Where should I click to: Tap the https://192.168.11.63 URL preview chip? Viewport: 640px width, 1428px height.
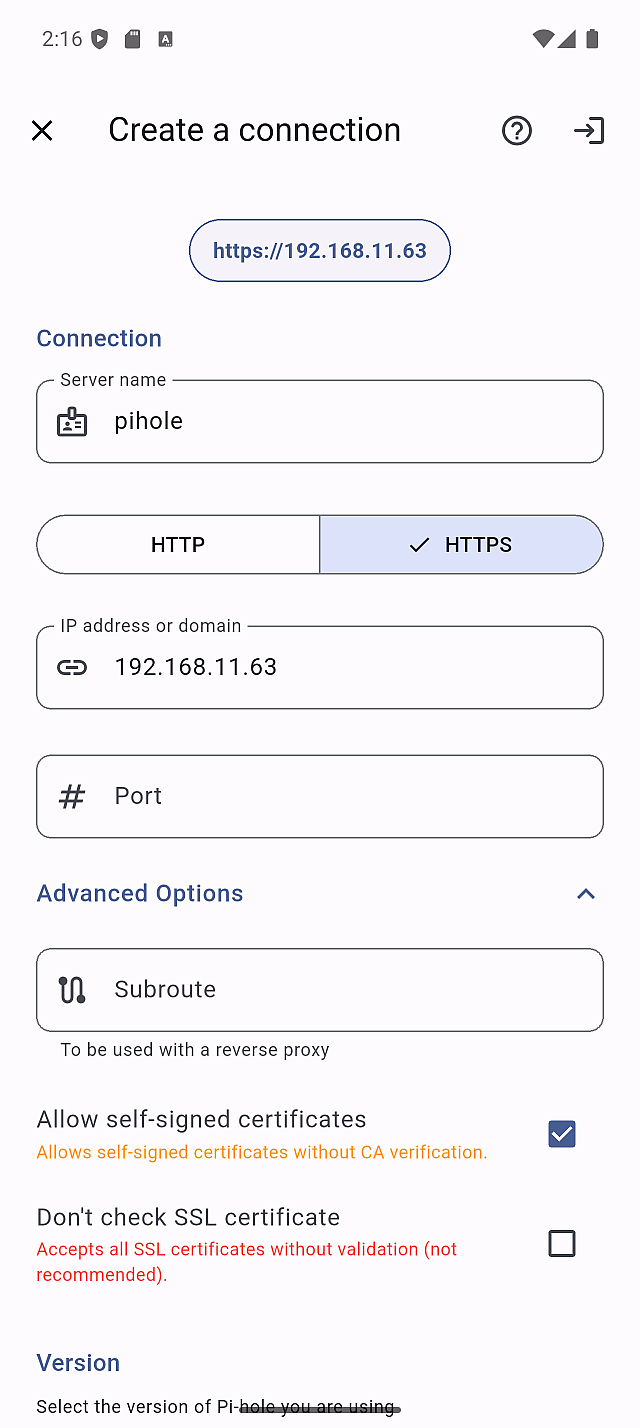point(319,250)
